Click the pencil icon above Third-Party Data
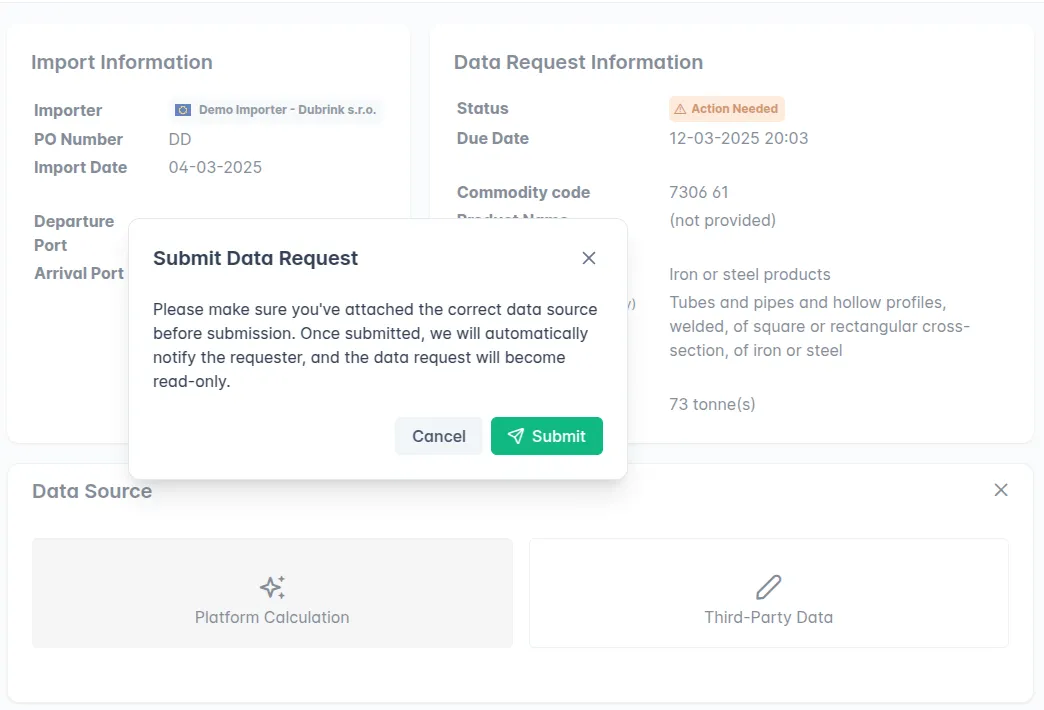Image resolution: width=1044 pixels, height=710 pixels. 768,587
